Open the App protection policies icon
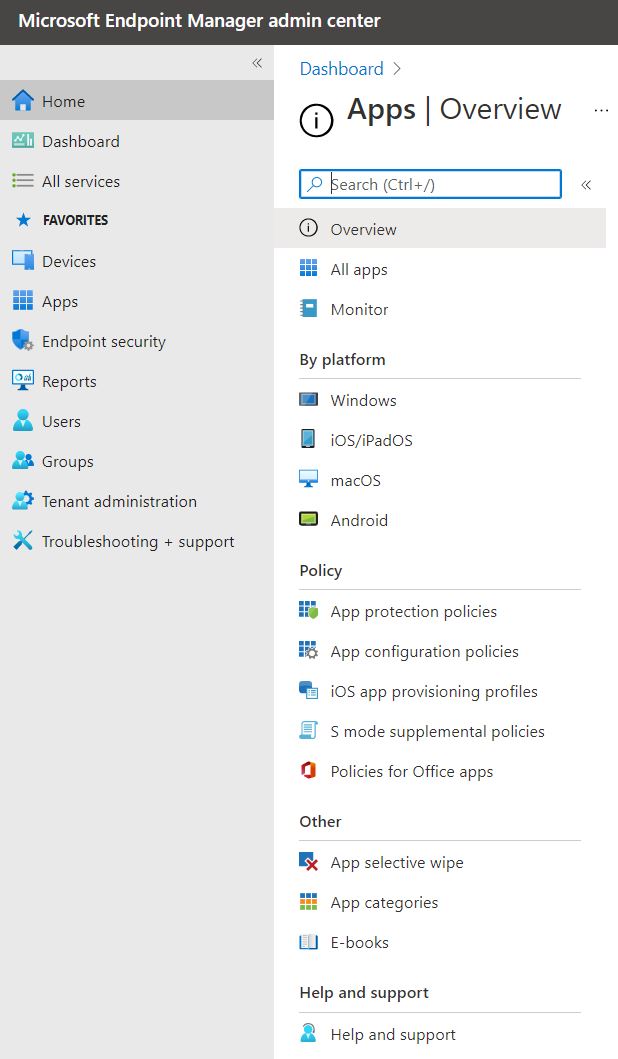This screenshot has height=1059, width=618. [x=309, y=611]
